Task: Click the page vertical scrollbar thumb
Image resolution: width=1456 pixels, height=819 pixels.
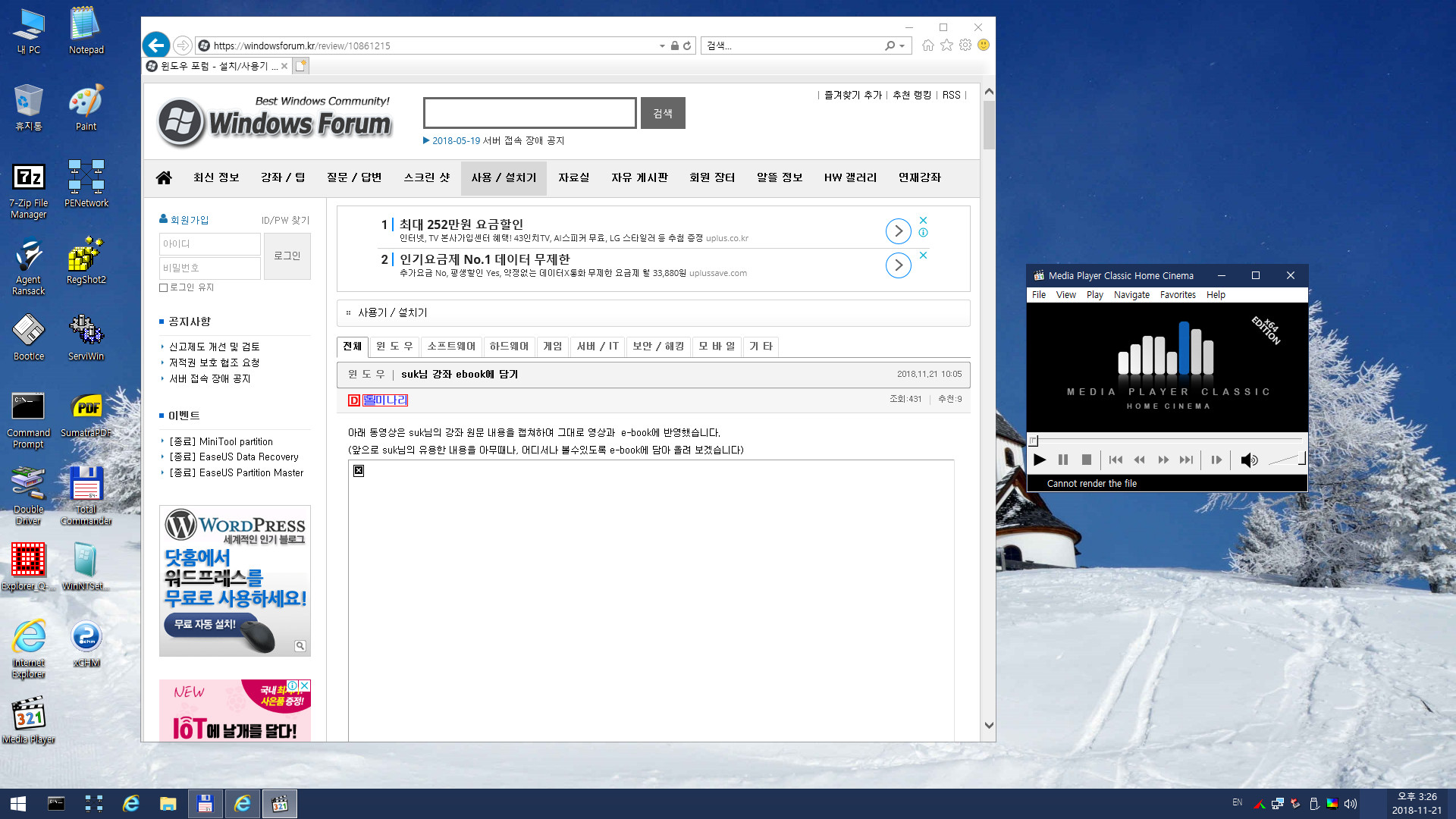Action: coord(989,124)
